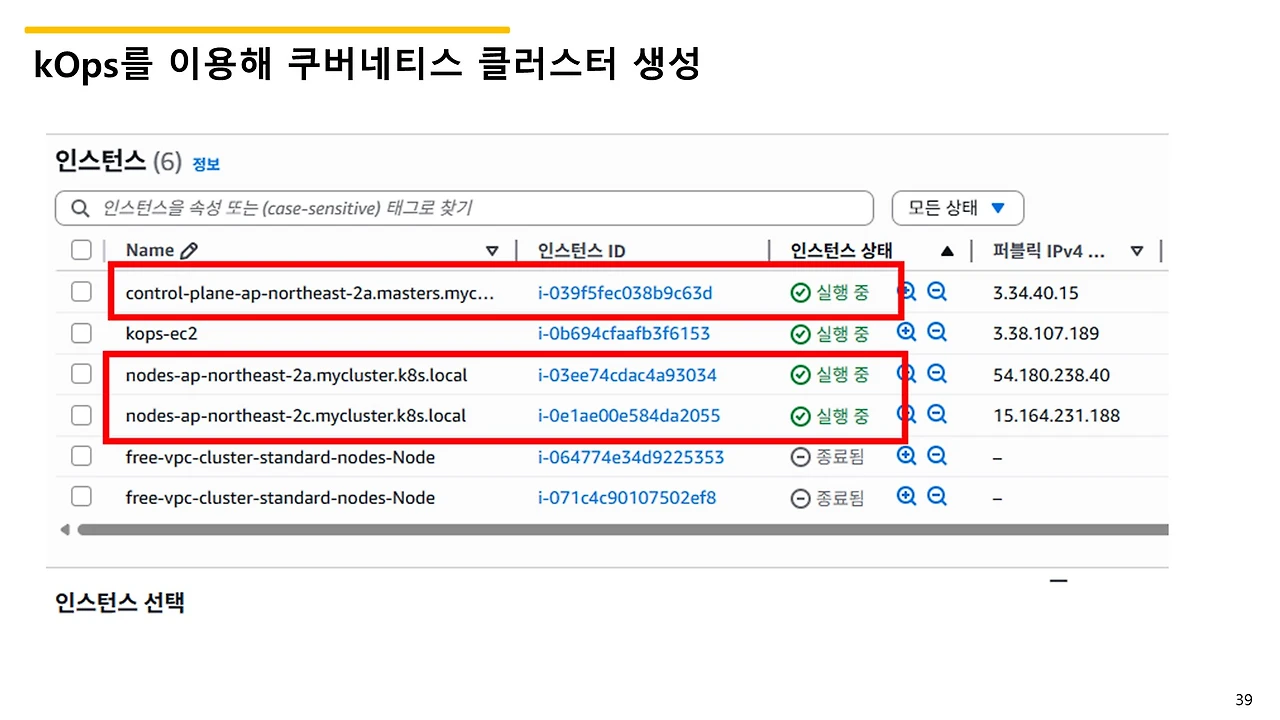
Task: Select the zoom-in icon on the kops-ec2 row
Action: point(906,332)
